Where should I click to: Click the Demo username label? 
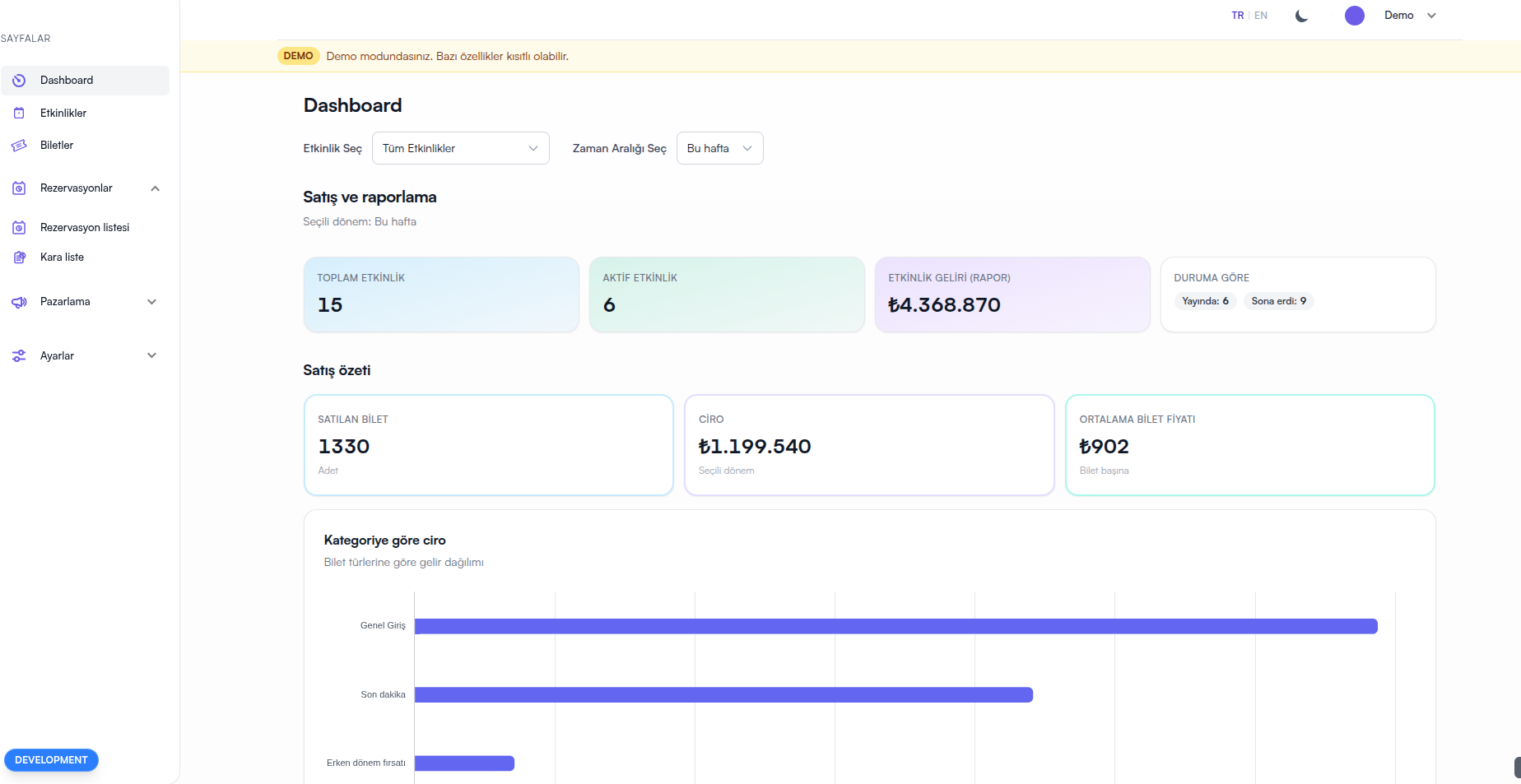[1398, 16]
